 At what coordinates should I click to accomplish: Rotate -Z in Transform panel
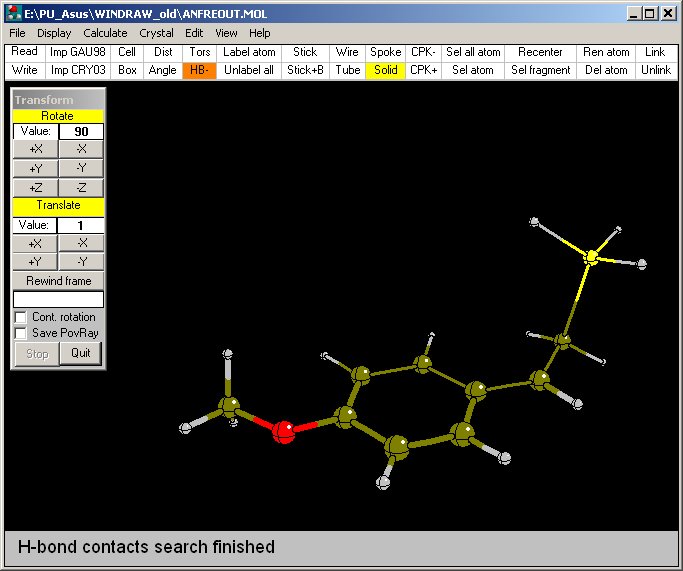81,188
